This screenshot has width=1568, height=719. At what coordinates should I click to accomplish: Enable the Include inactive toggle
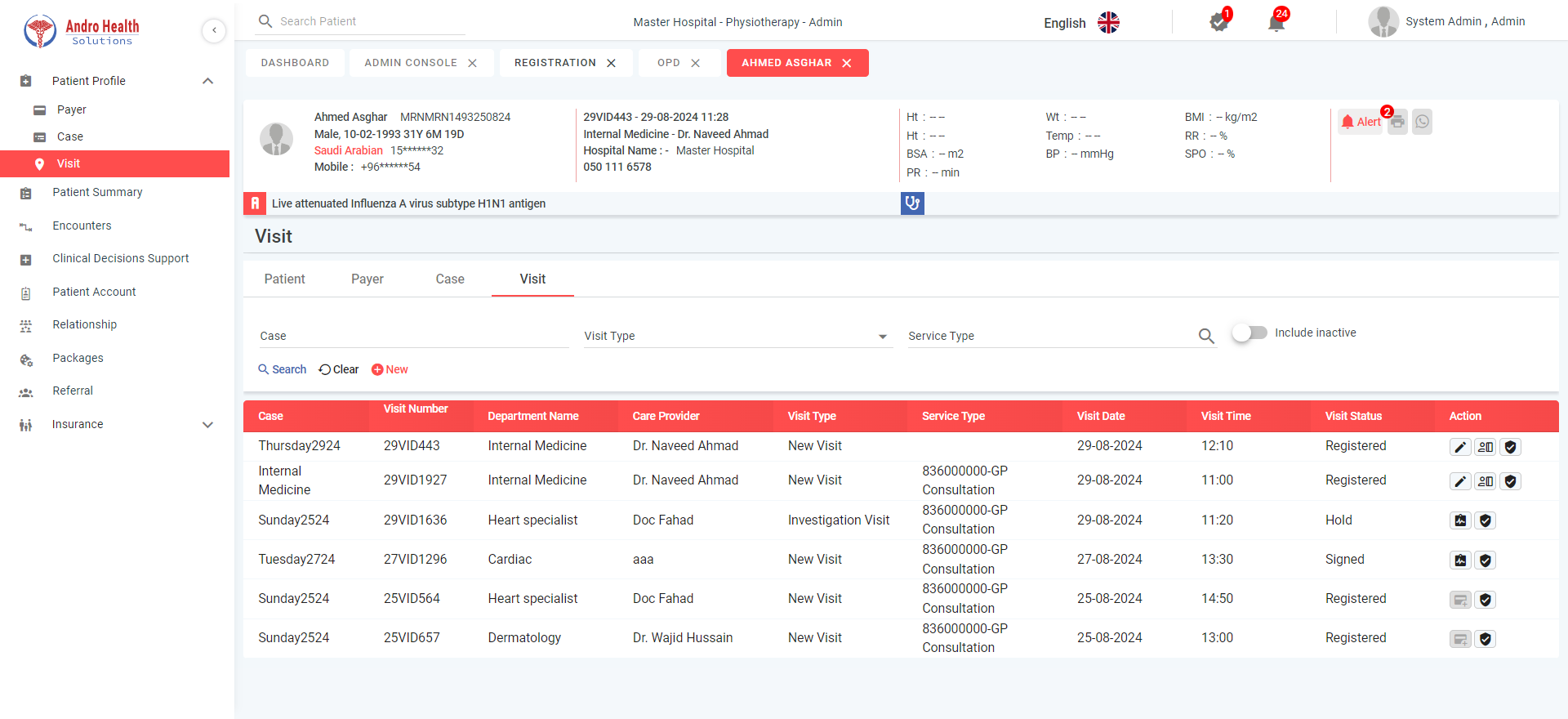[1249, 333]
